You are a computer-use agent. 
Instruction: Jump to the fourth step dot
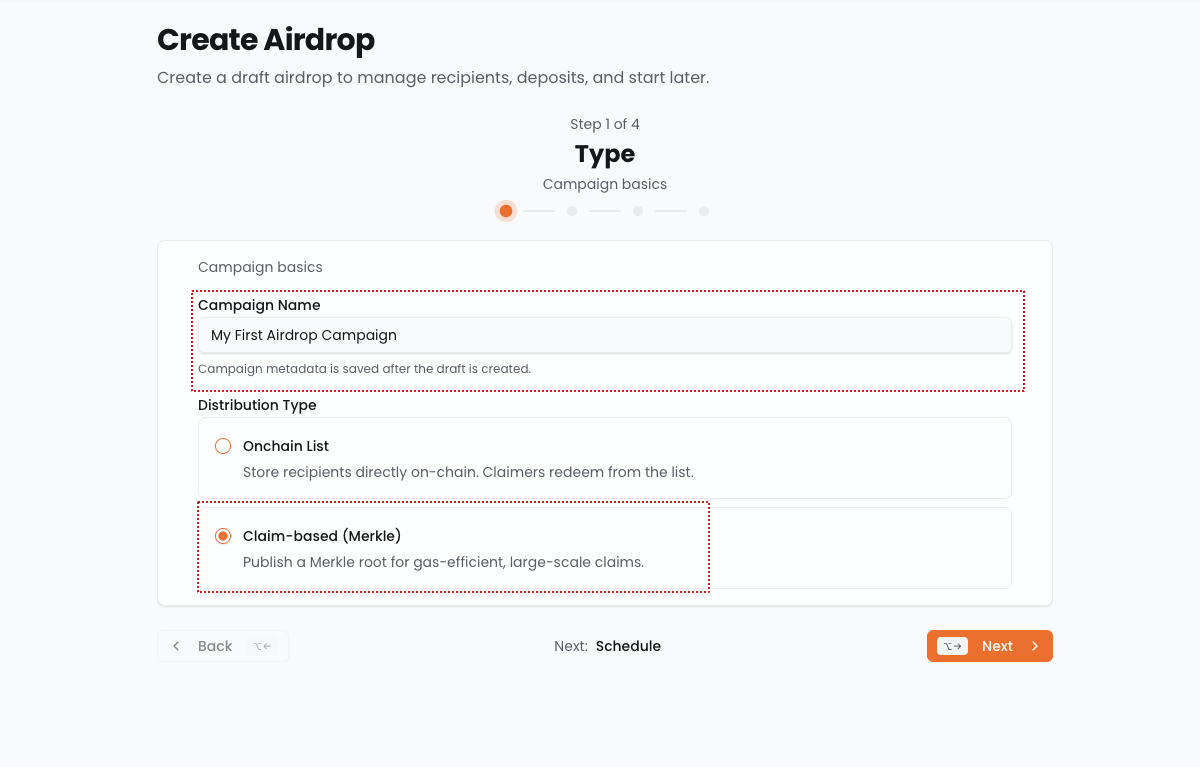[x=704, y=211]
